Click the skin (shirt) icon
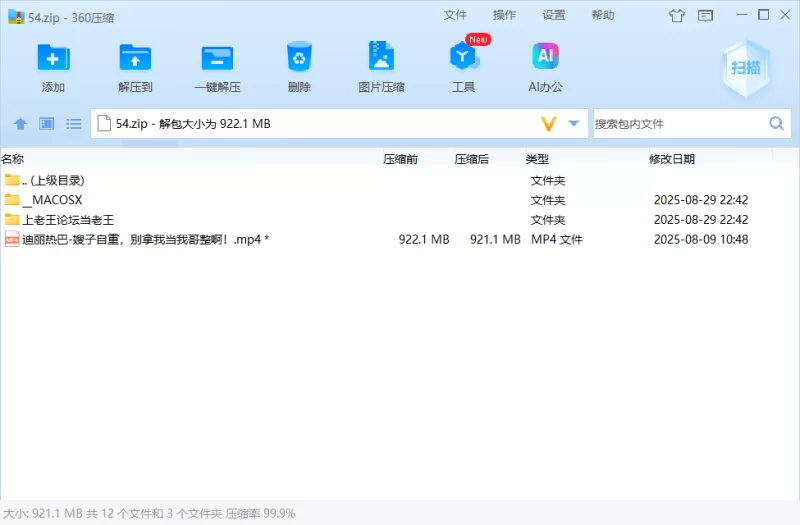Viewport: 800px width, 525px height. coord(677,16)
